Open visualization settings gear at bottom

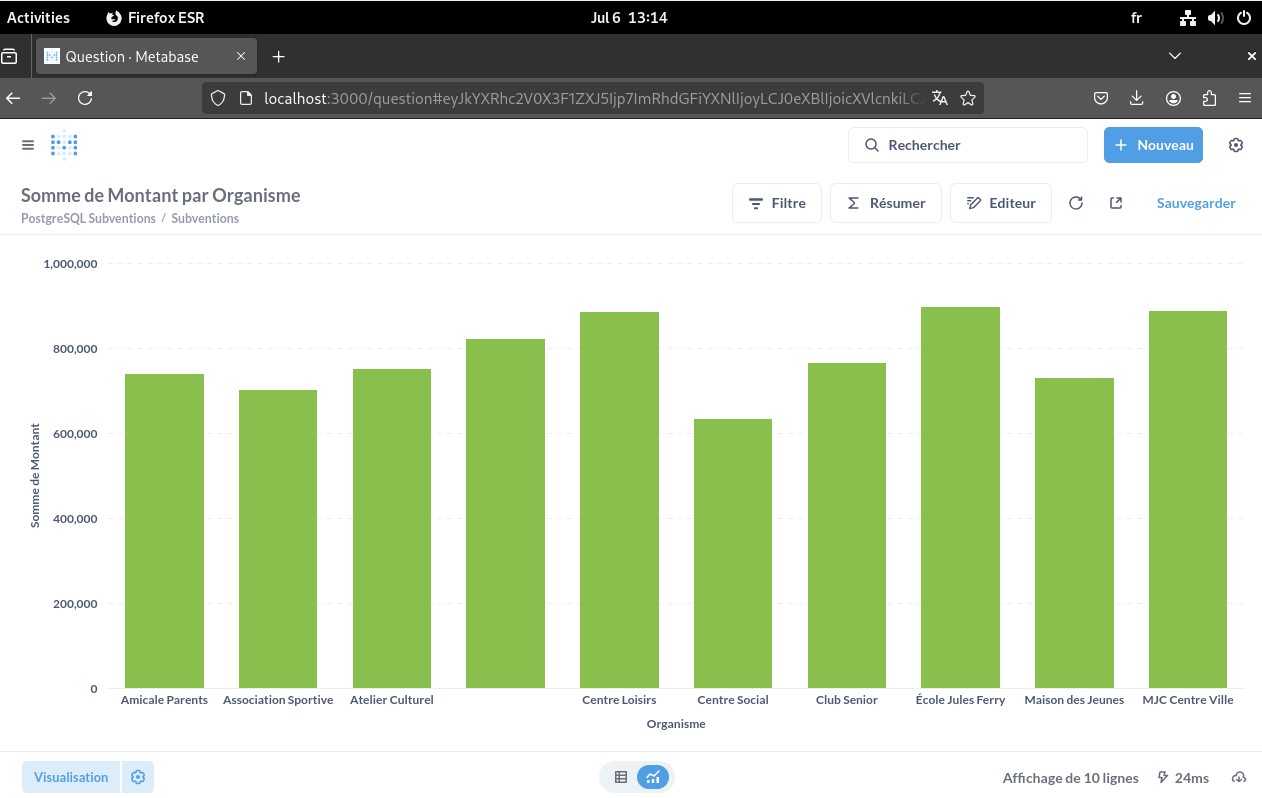coord(138,777)
